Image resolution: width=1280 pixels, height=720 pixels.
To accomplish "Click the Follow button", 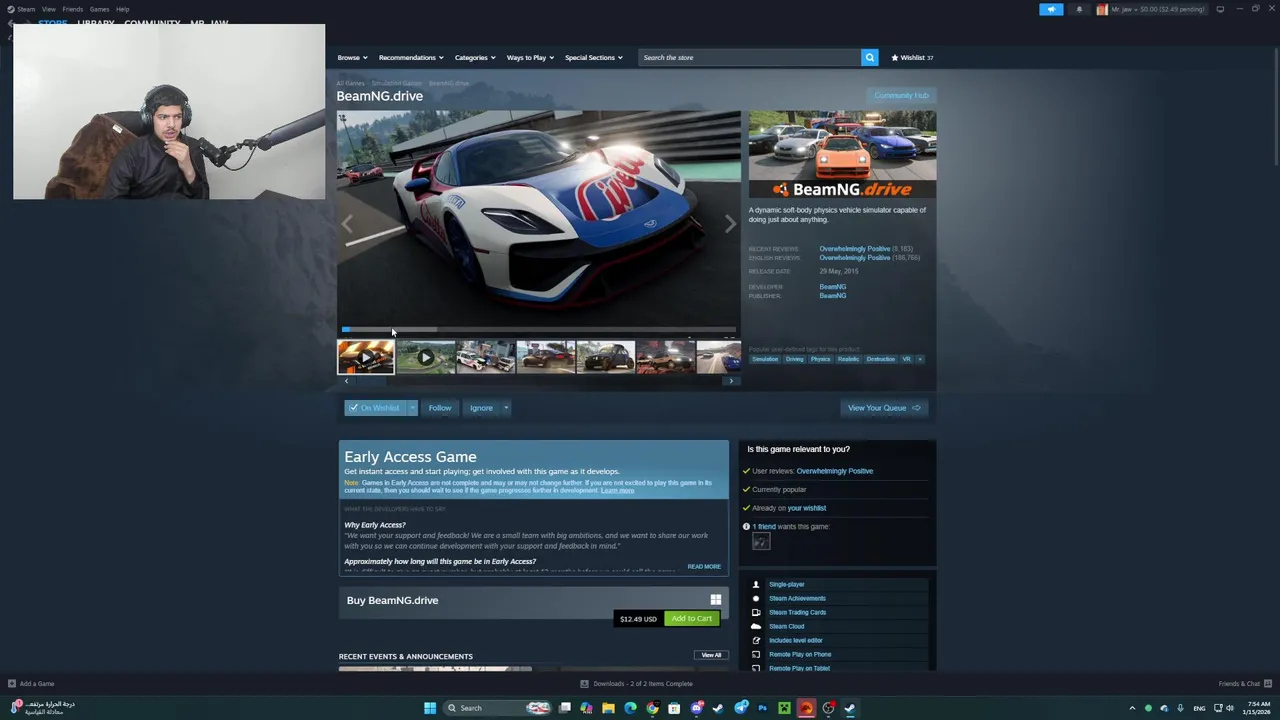I will pos(440,408).
